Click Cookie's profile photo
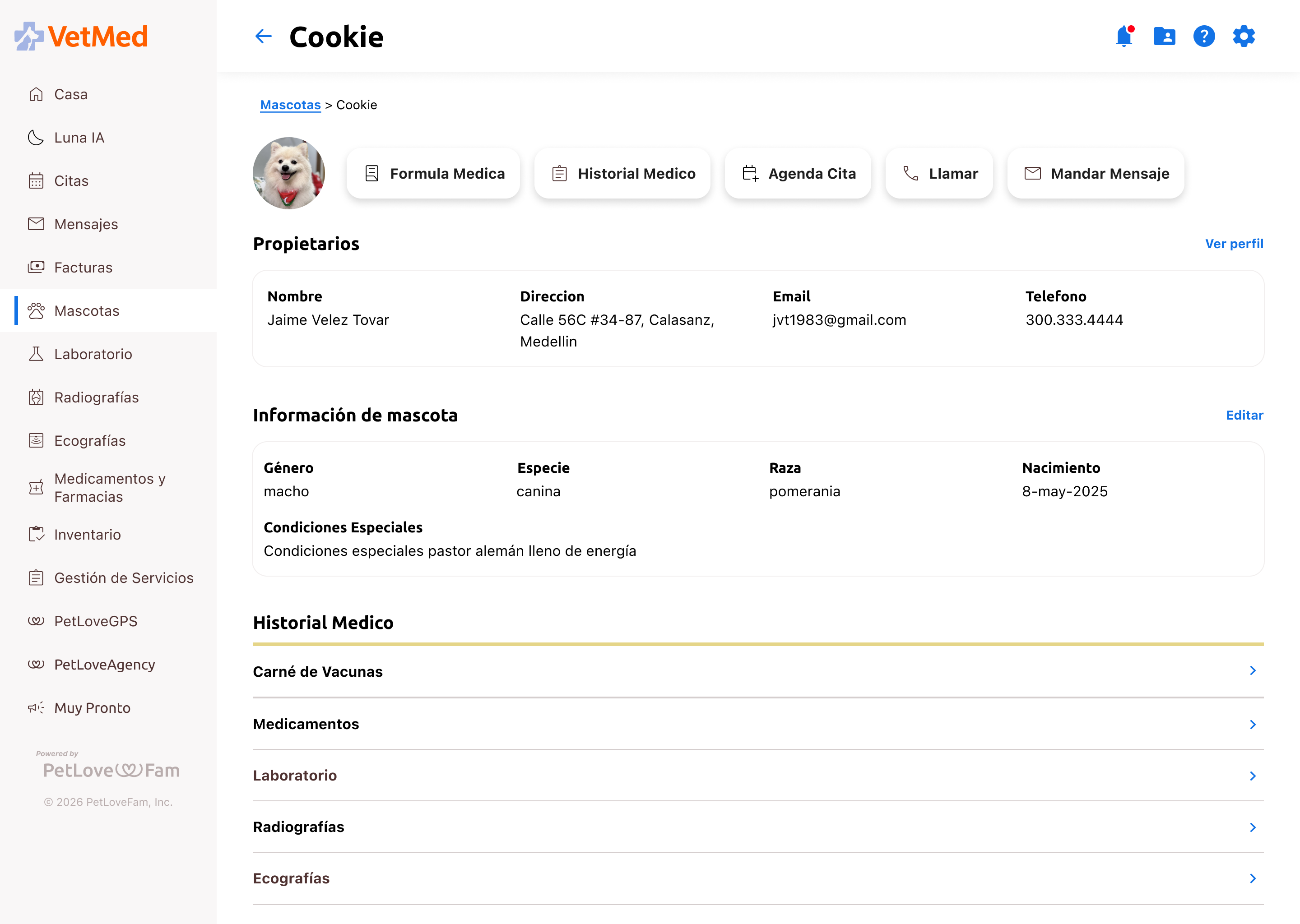The width and height of the screenshot is (1300, 924). [x=289, y=173]
